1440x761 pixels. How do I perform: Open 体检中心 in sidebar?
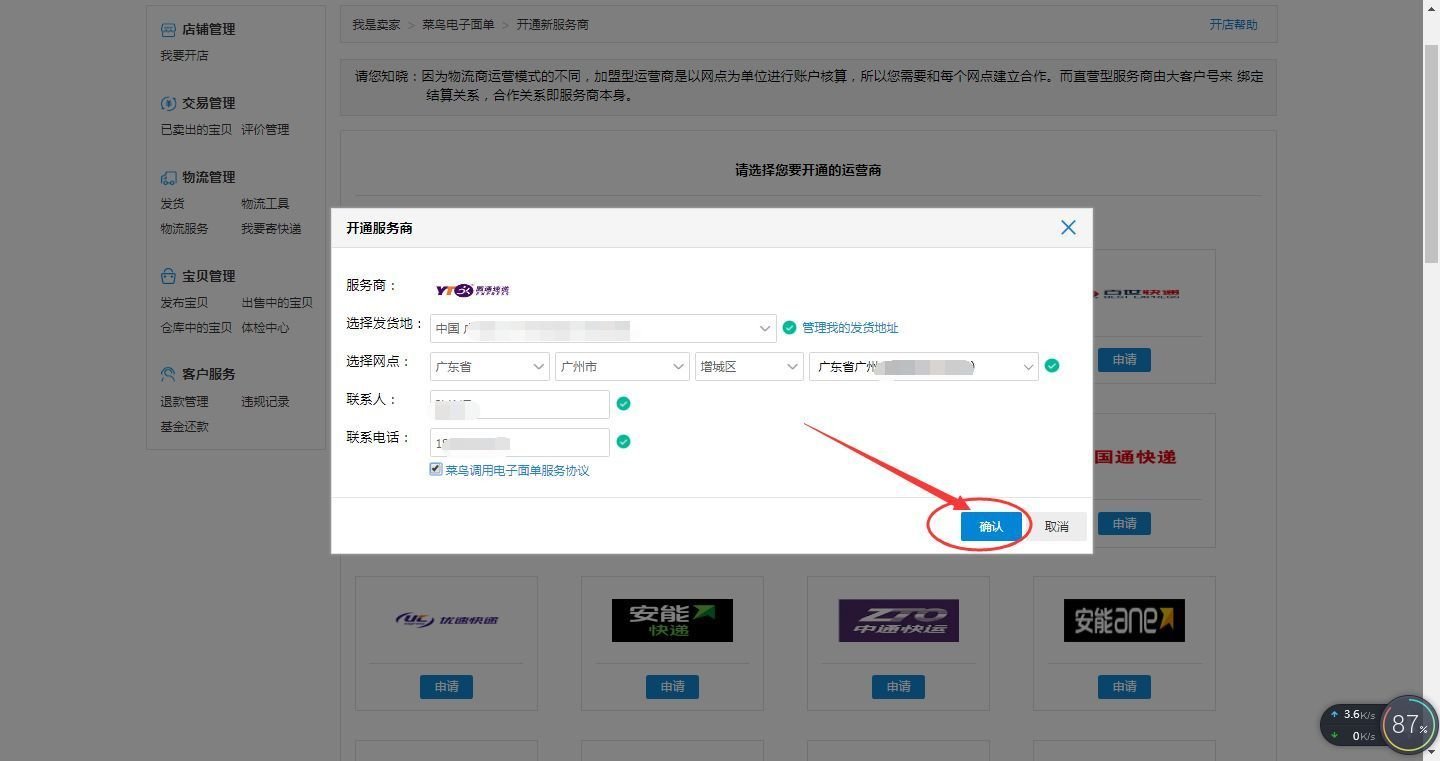(265, 328)
